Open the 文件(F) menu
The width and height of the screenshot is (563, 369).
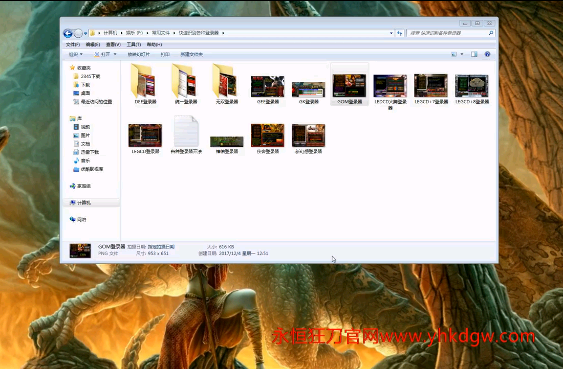pos(73,45)
